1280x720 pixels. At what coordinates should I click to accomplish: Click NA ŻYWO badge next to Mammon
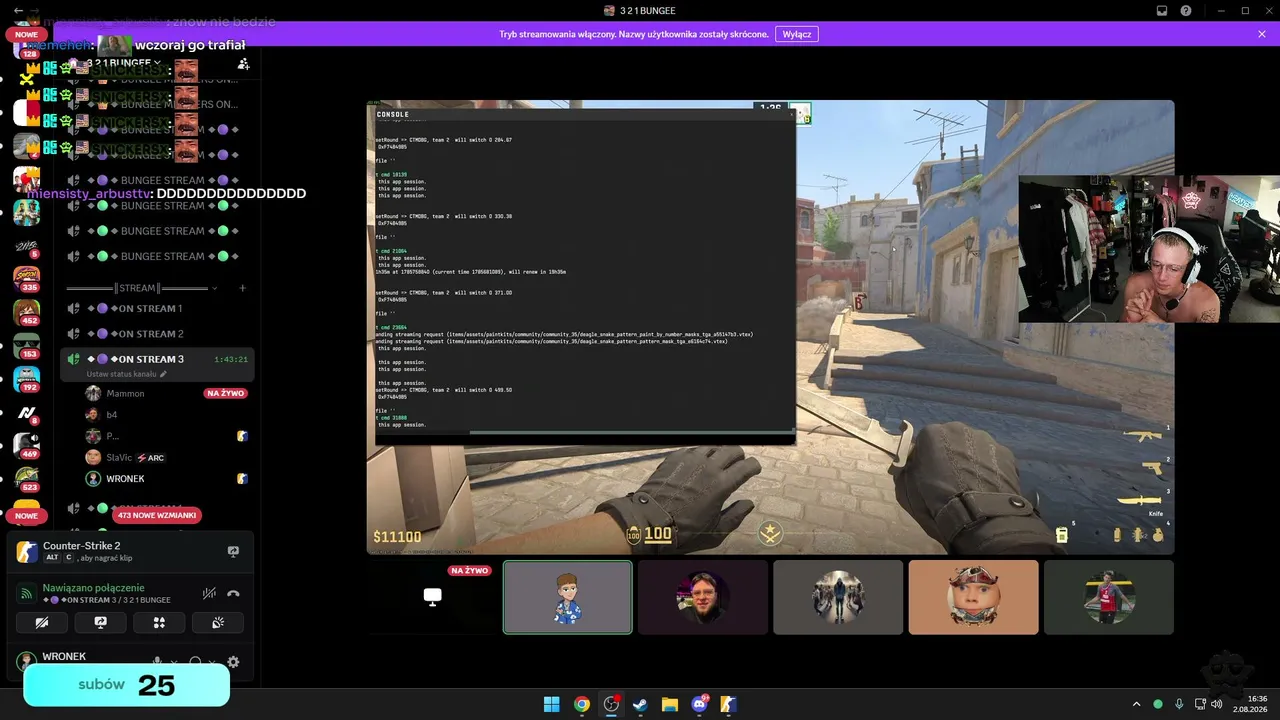click(225, 394)
